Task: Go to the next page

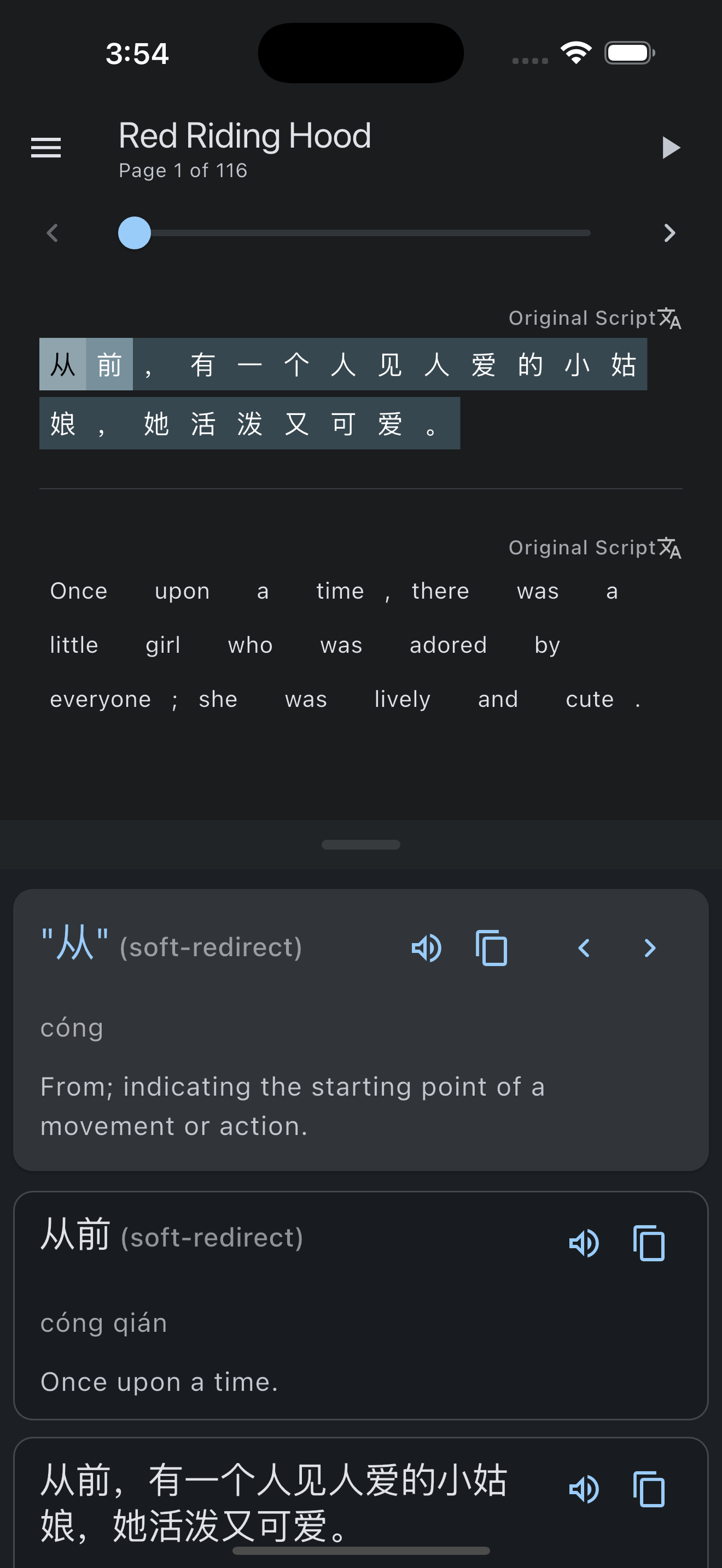Action: 669,232
